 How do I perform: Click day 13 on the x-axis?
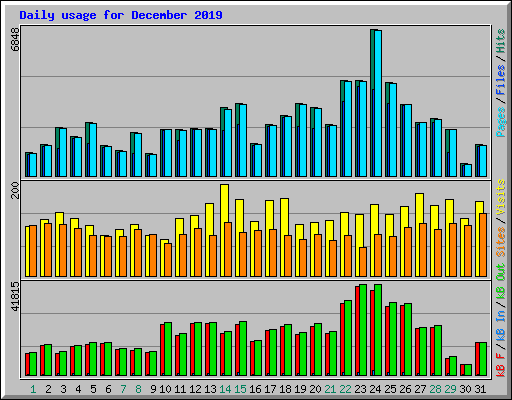pyautogui.click(x=210, y=389)
